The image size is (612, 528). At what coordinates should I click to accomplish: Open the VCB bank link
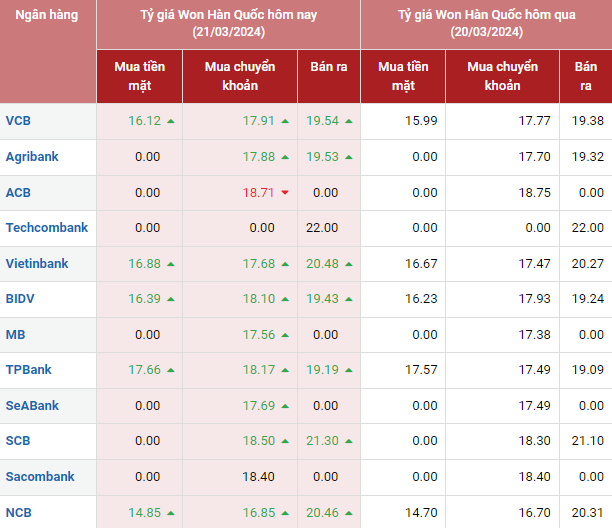[x=18, y=121]
